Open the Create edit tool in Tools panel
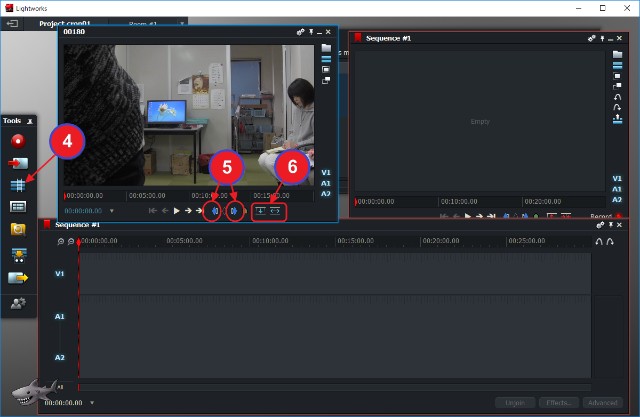 [x=18, y=185]
